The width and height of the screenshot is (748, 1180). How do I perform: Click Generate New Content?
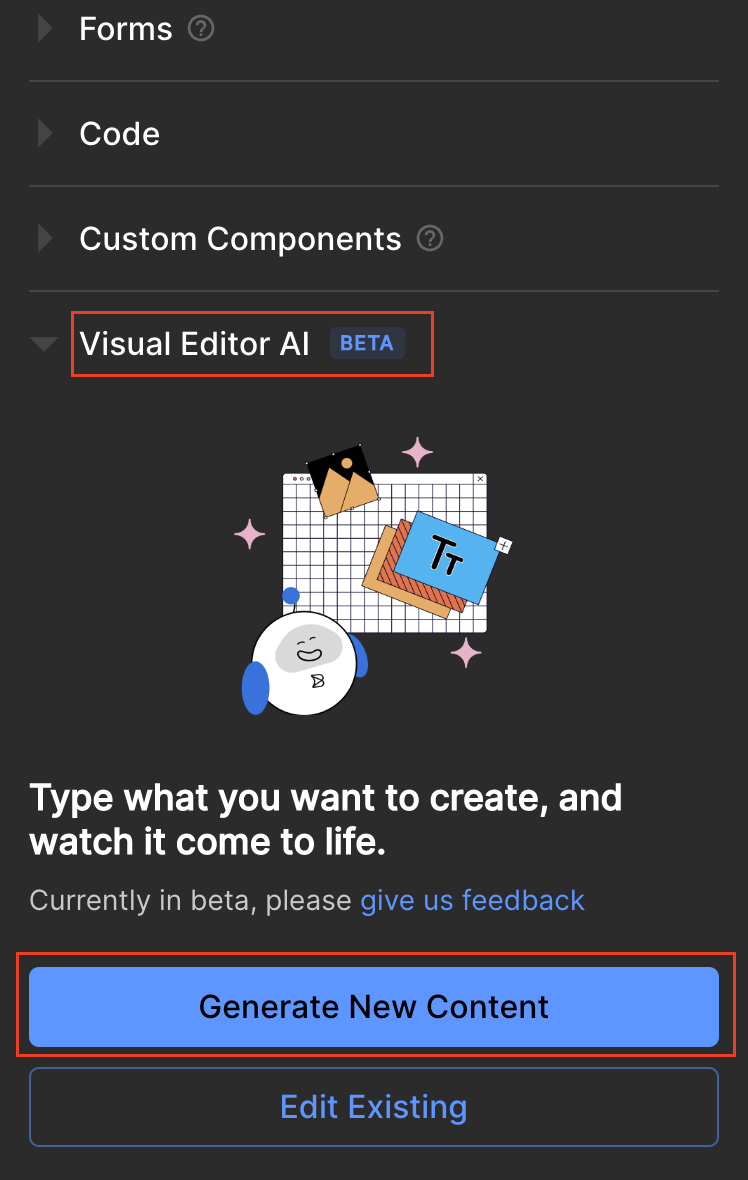[x=373, y=1006]
